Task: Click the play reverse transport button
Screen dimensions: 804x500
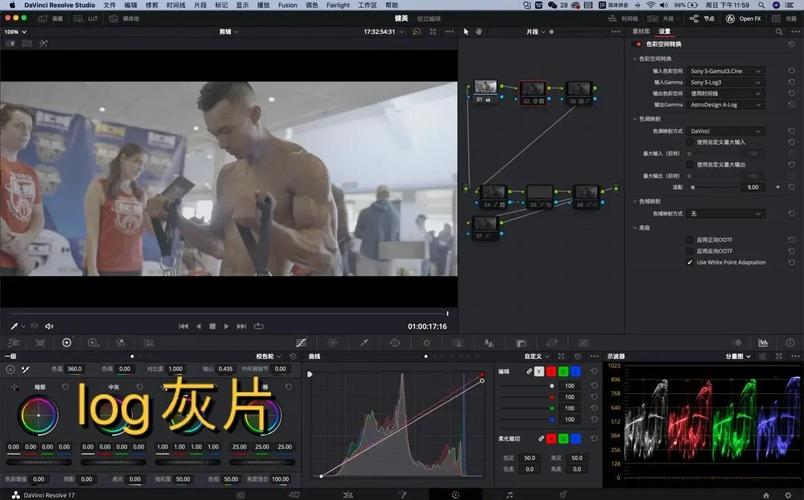Action: 198,326
